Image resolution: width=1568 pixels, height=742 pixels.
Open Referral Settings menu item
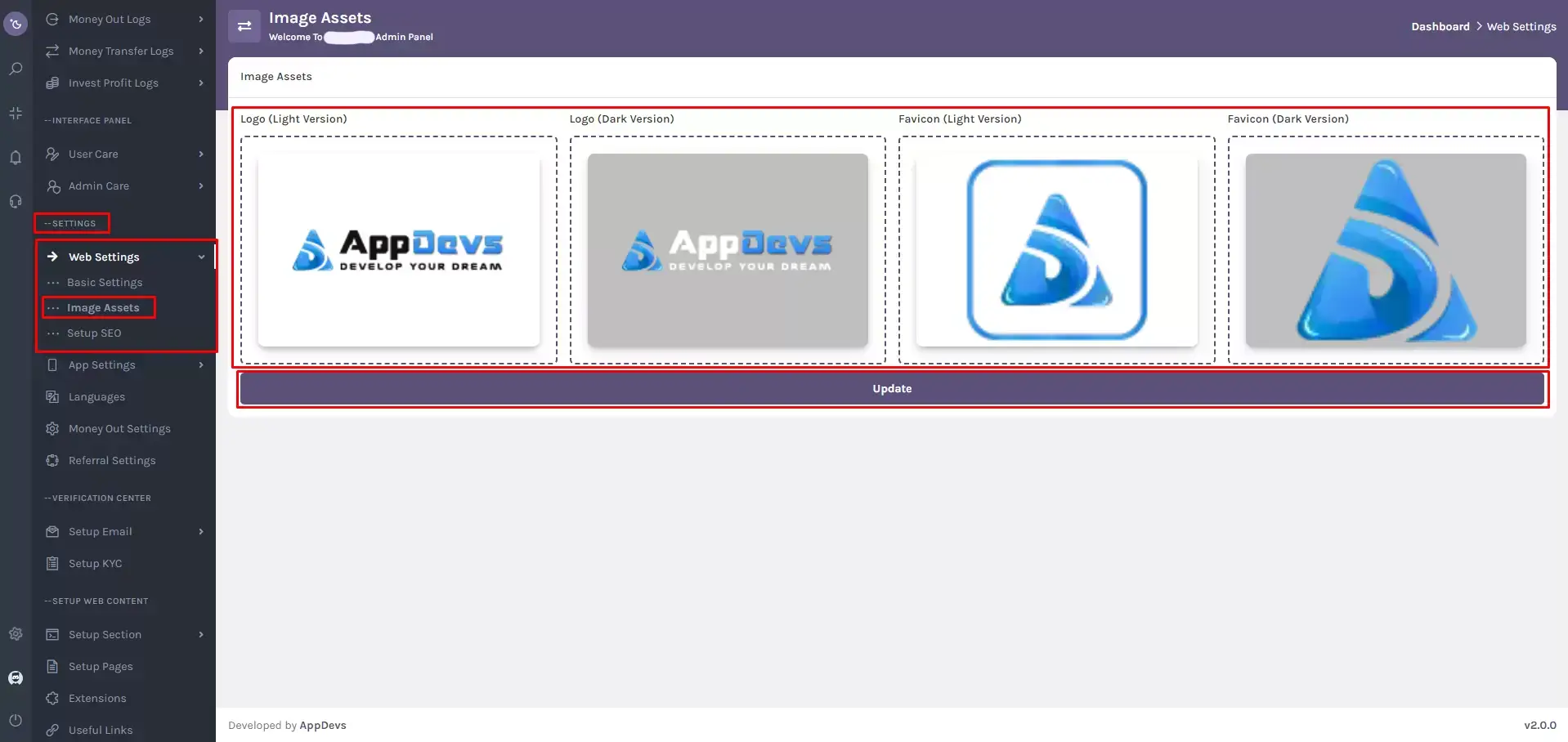[x=112, y=460]
